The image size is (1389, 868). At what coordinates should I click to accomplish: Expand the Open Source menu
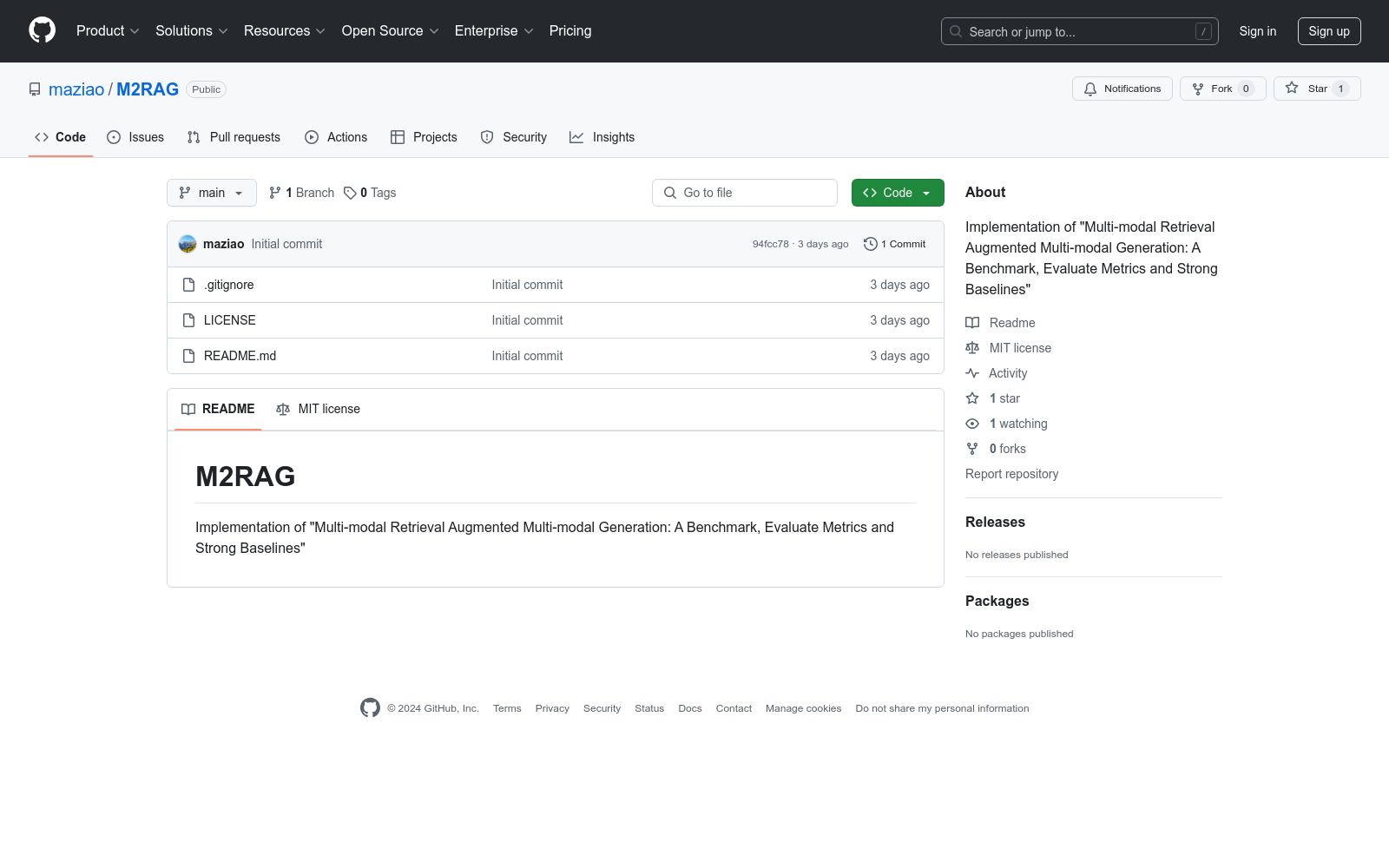390,31
